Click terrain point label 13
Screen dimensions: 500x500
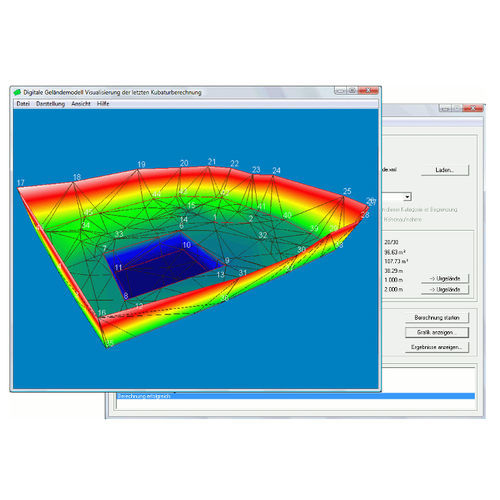click(221, 275)
